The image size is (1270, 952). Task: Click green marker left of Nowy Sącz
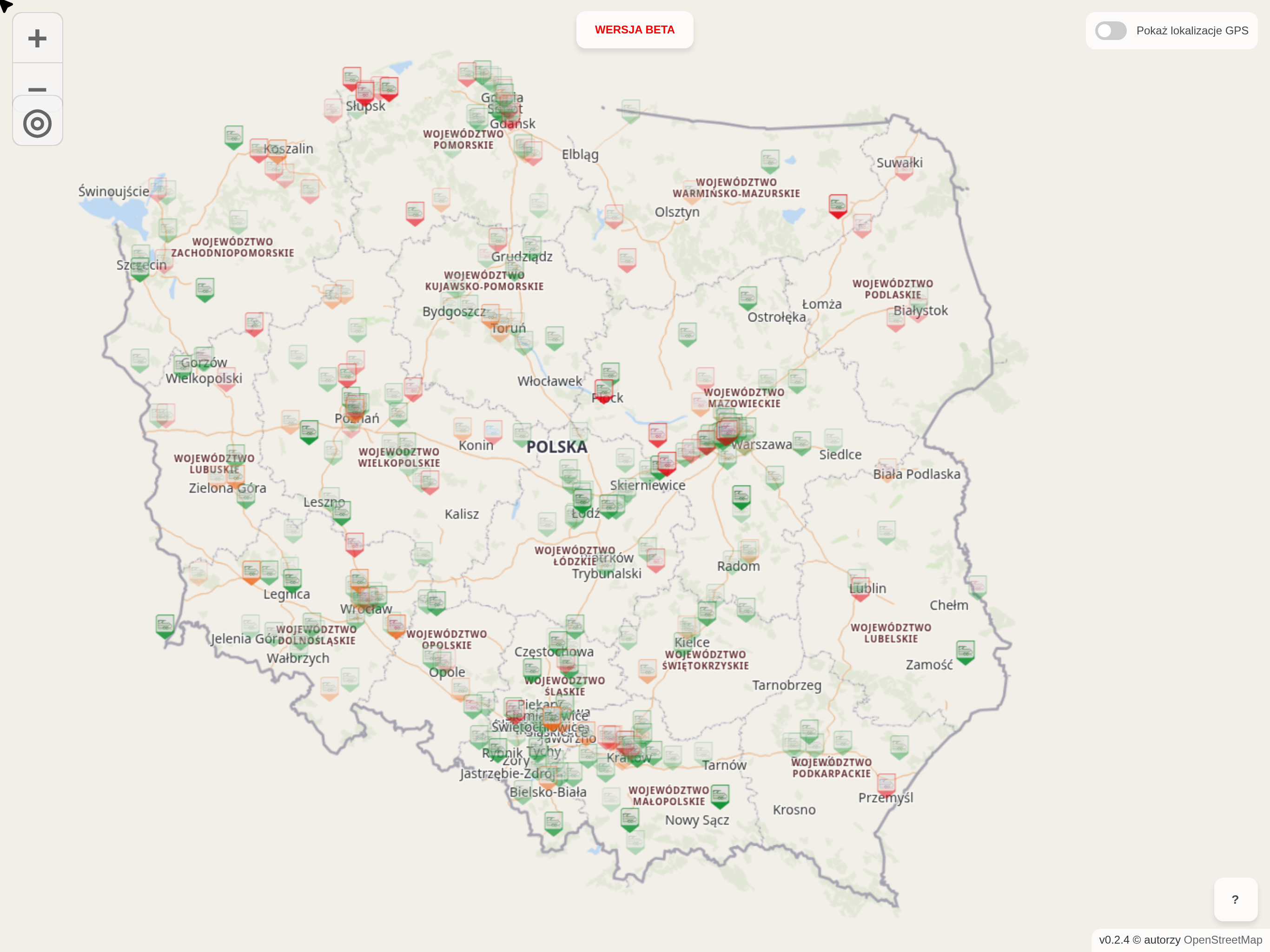[x=630, y=818]
